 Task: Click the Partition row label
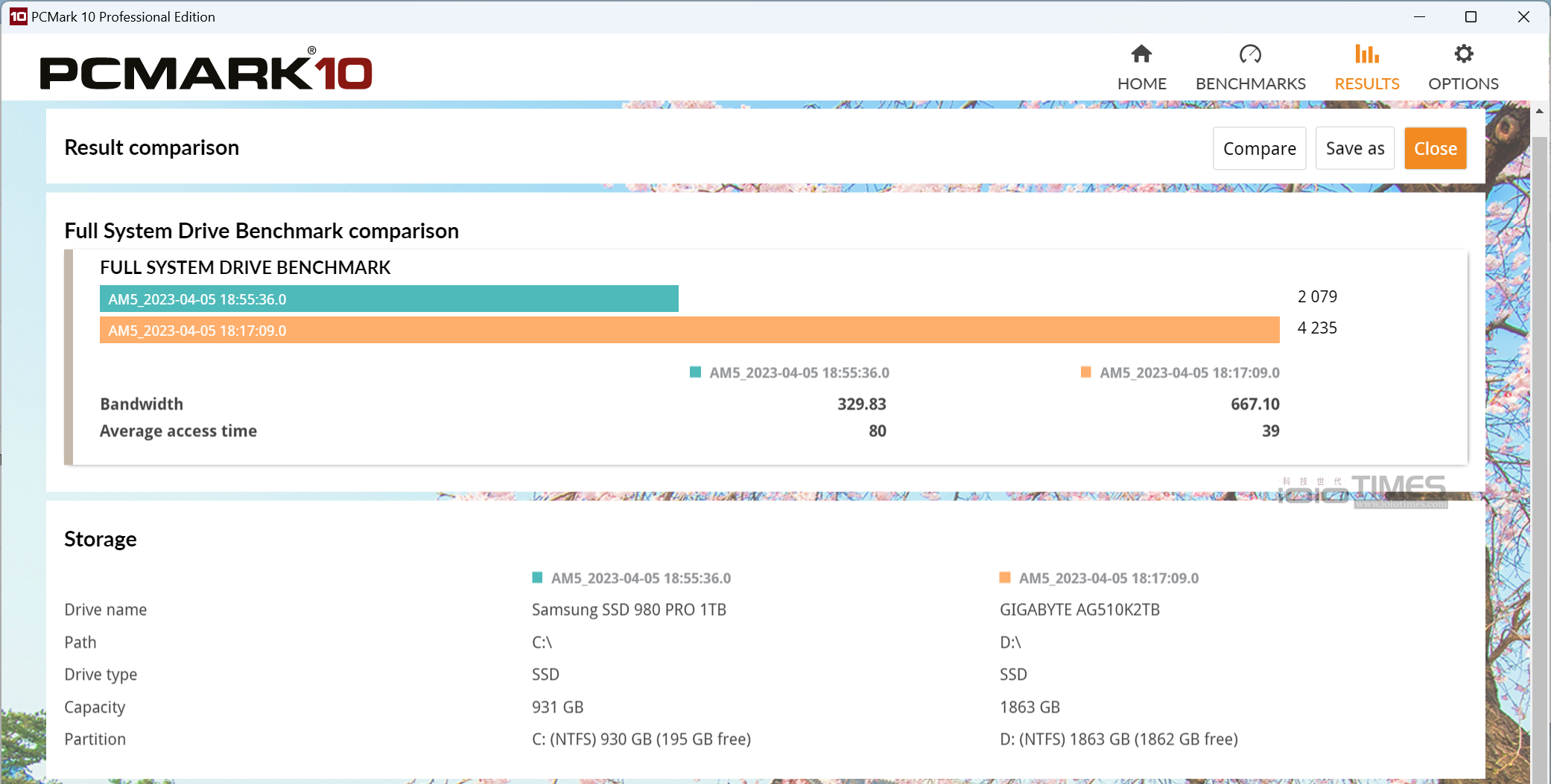pos(95,739)
